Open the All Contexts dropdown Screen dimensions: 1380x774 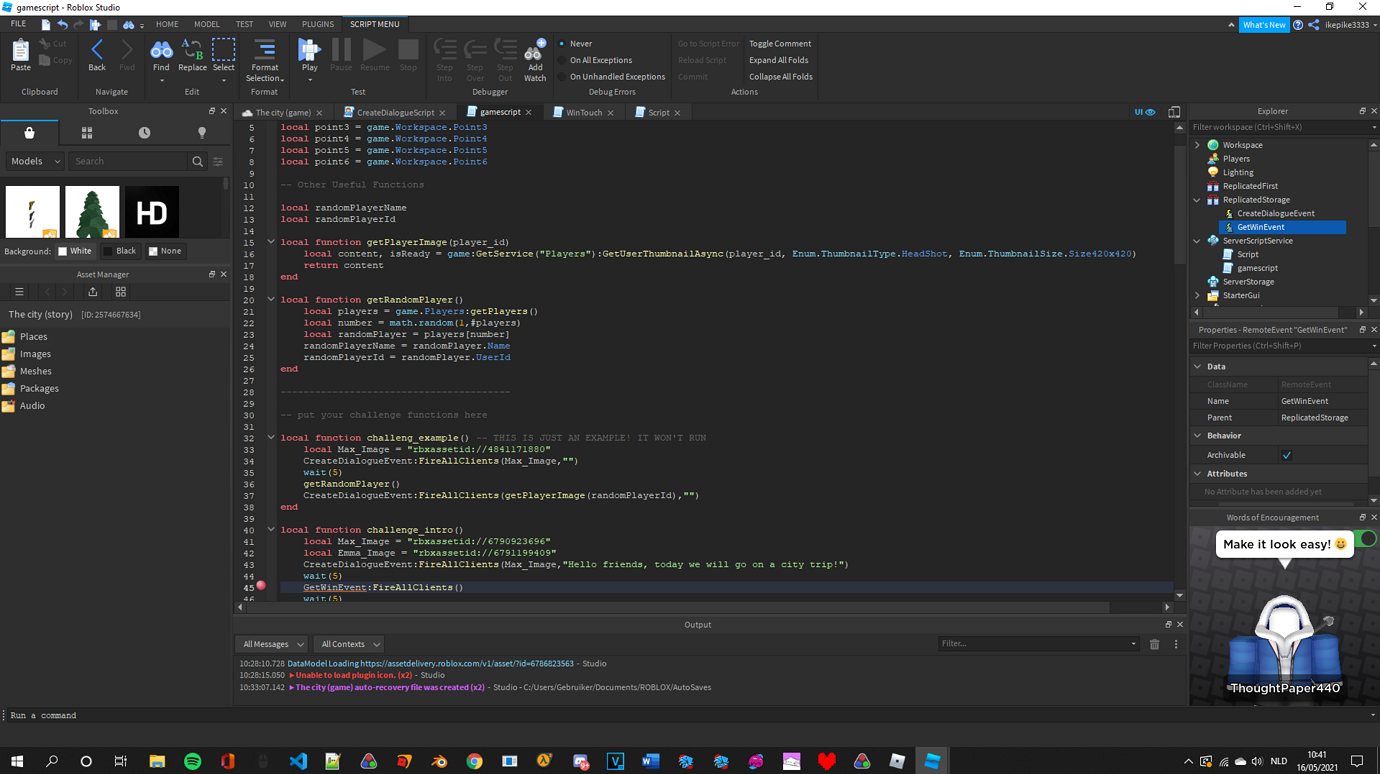[x=349, y=644]
